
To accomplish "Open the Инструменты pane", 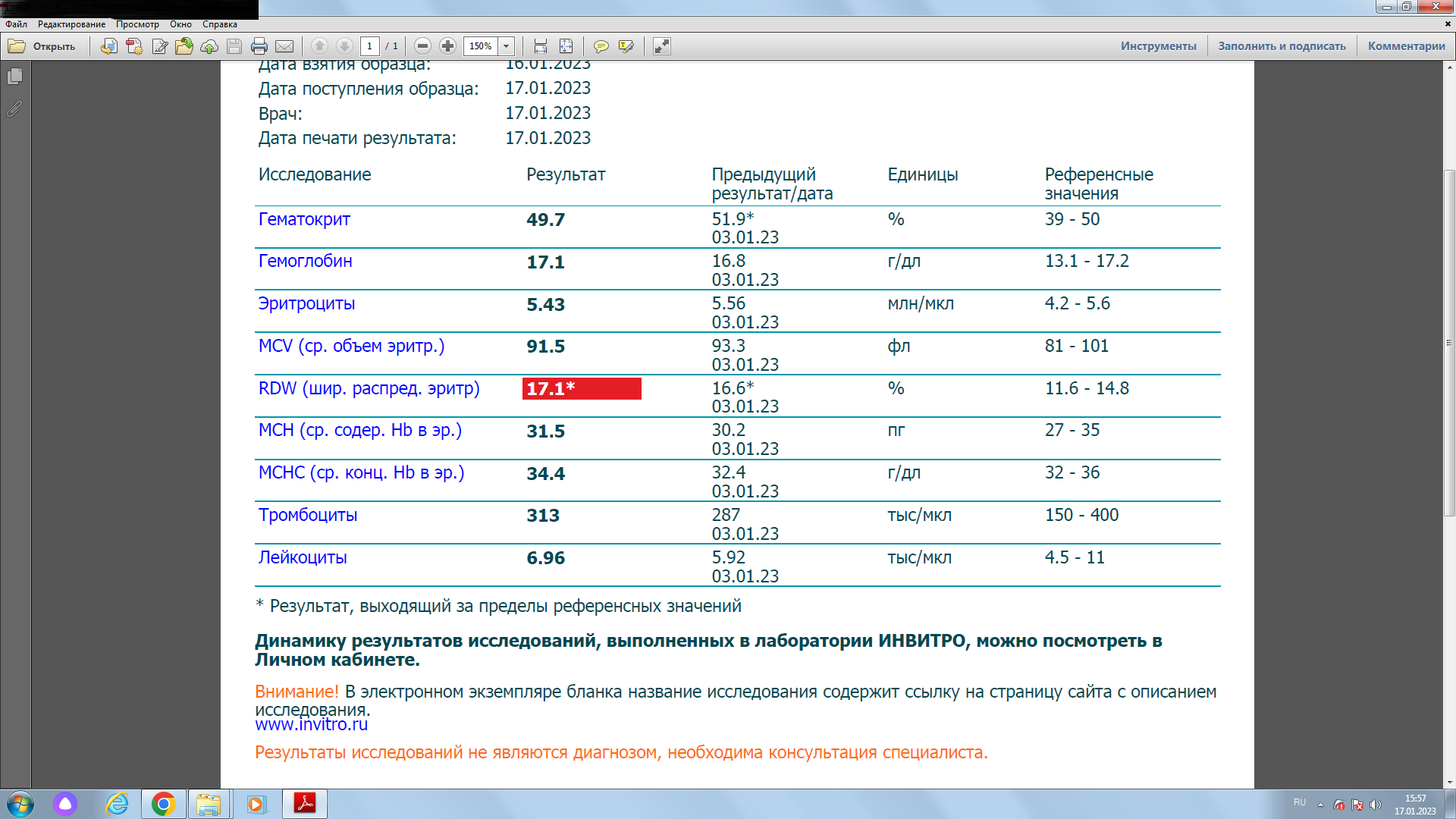I will pyautogui.click(x=1159, y=46).
